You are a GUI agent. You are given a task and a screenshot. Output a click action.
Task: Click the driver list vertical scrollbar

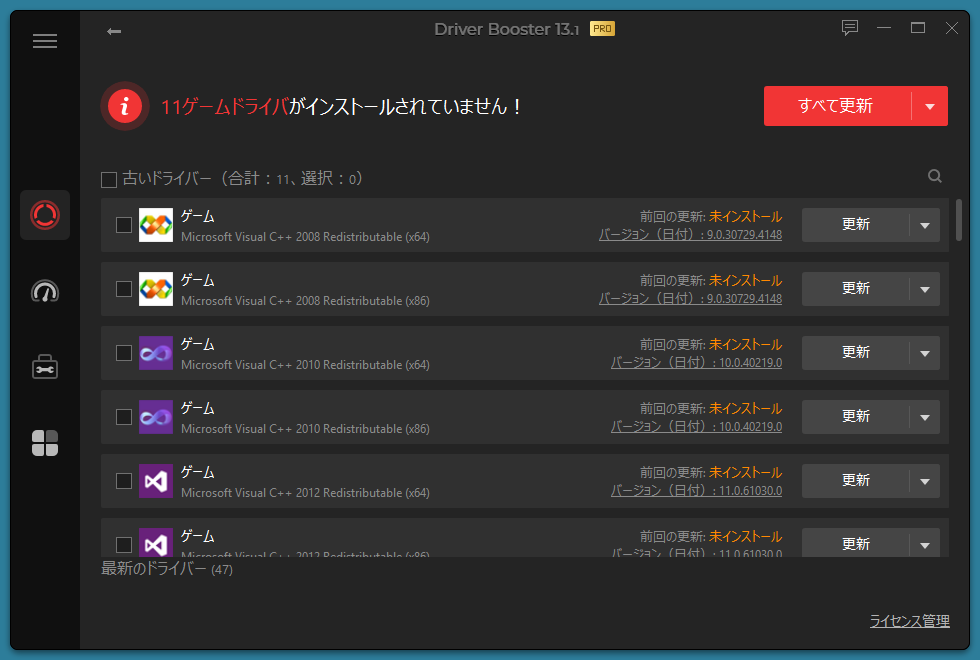tap(959, 220)
